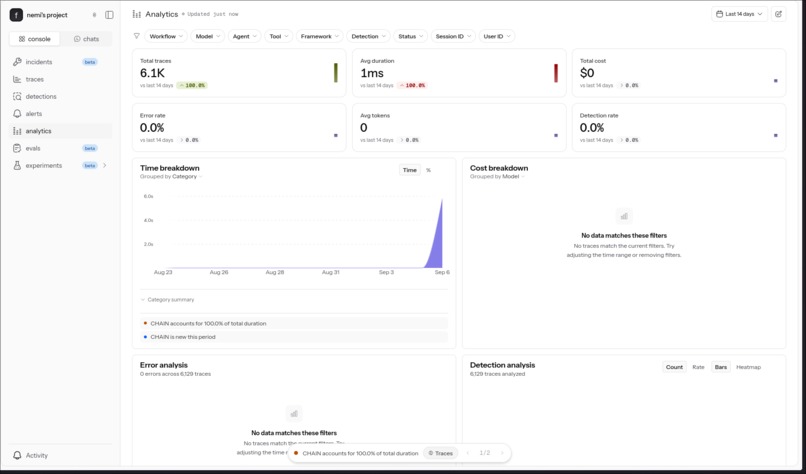This screenshot has width=806, height=474.
Task: Open detections via its scan icon
Action: tap(17, 97)
